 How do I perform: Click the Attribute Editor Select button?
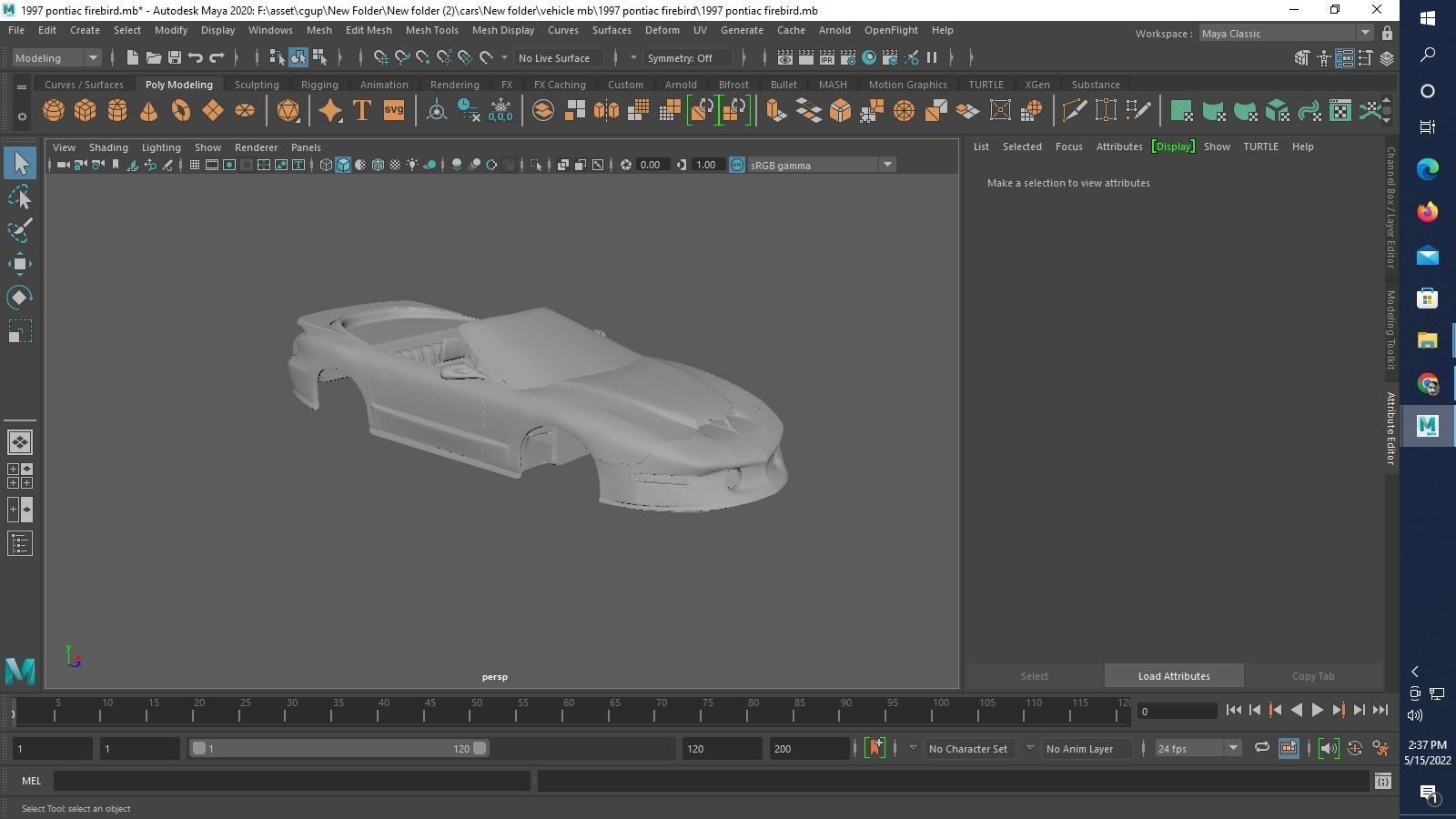[1034, 676]
